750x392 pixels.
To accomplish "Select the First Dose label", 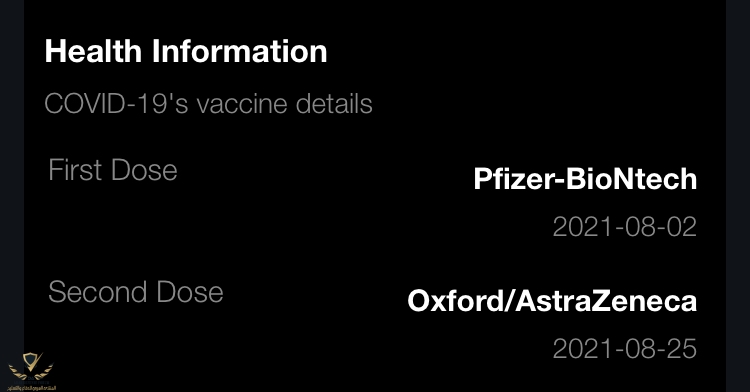I will (x=113, y=170).
